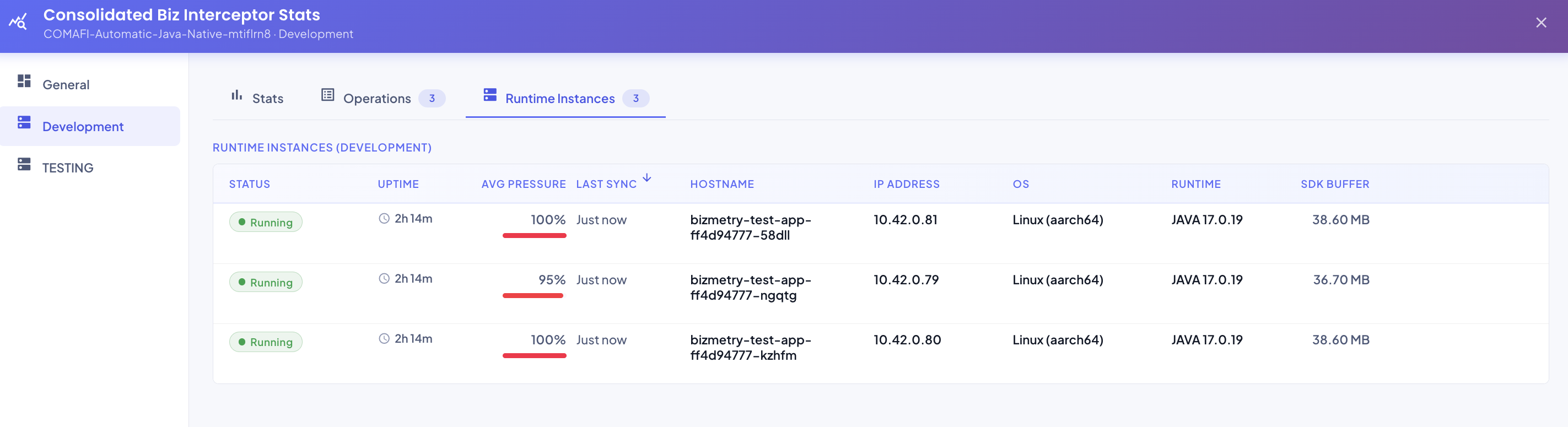Click the TESTING server icon in sidebar

24,164
